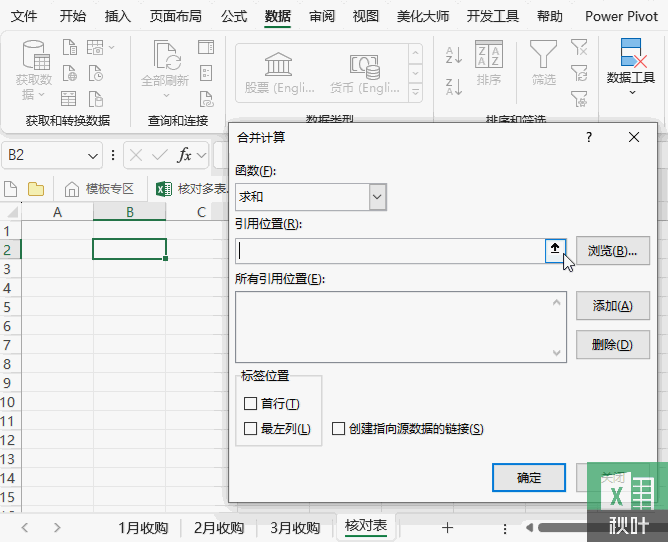Click the Reapply filter icon
Screen dimensions: 668x542
(579, 73)
